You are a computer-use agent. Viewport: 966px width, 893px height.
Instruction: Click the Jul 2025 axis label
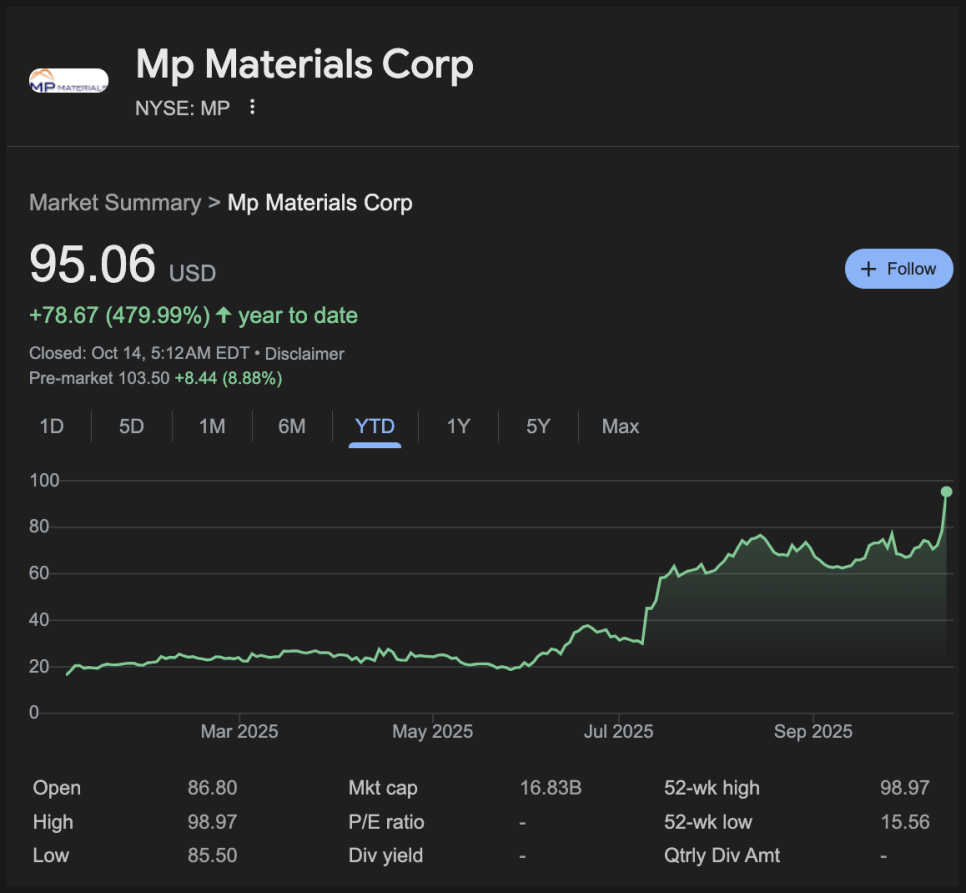point(618,732)
